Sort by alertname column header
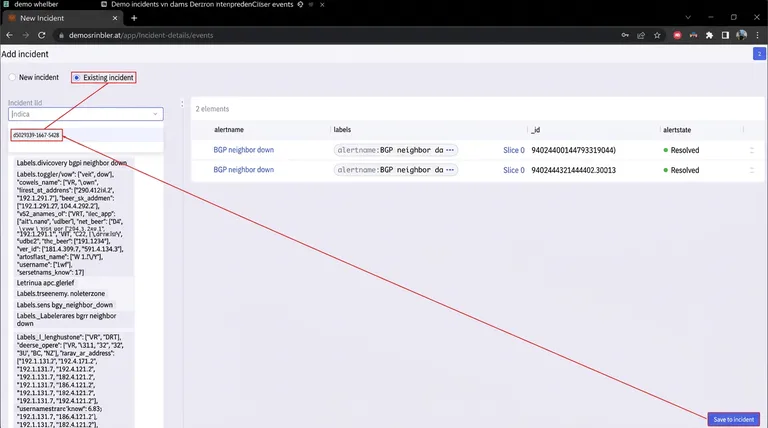 [229, 130]
